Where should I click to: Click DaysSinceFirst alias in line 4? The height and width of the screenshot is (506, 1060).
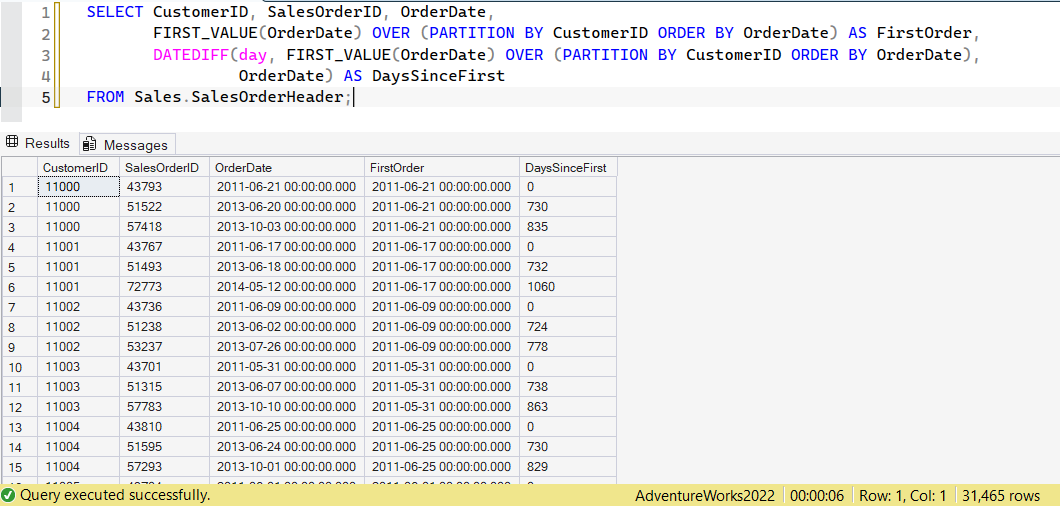439,76
